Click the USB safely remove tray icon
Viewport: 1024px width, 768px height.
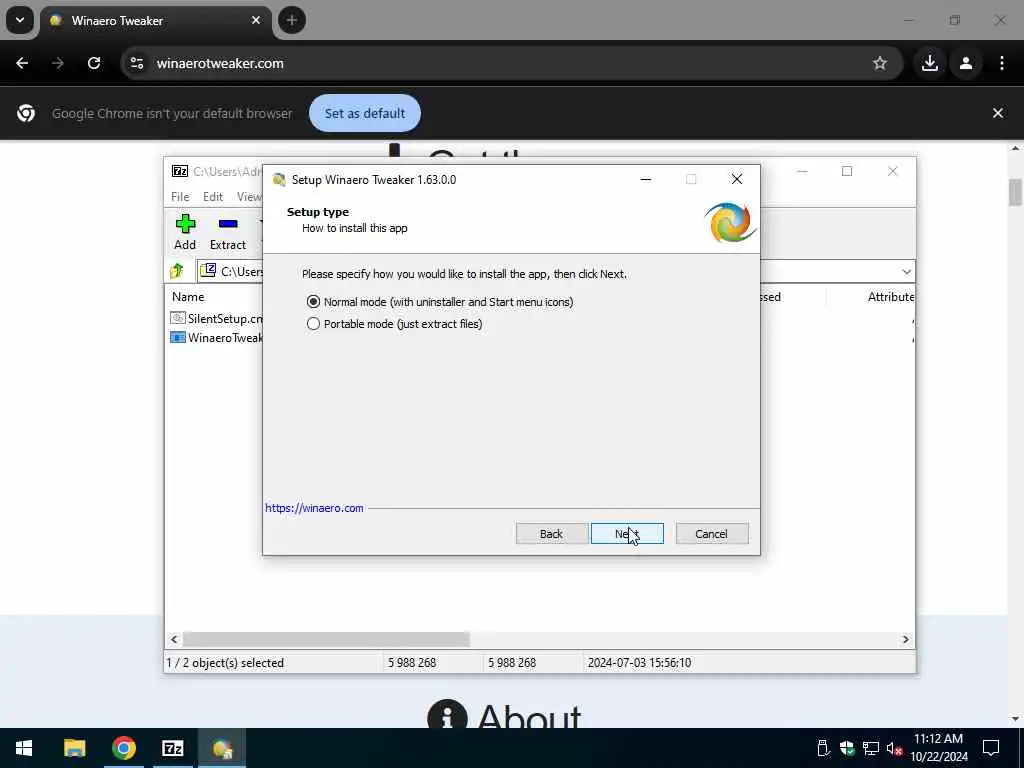coord(823,748)
